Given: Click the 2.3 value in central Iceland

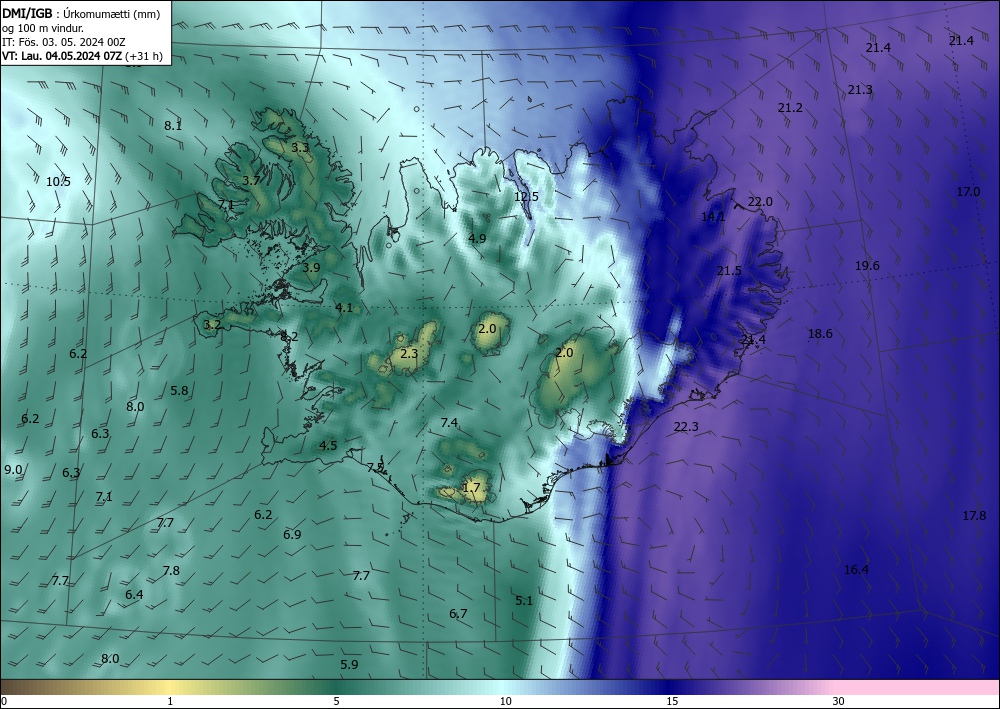Looking at the screenshot, I should [x=409, y=353].
